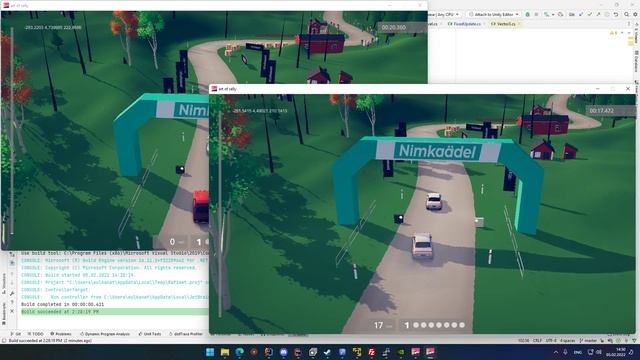Click the green Build succeeded console line
This screenshot has width=640, height=360.
pyautogui.click(x=114, y=312)
